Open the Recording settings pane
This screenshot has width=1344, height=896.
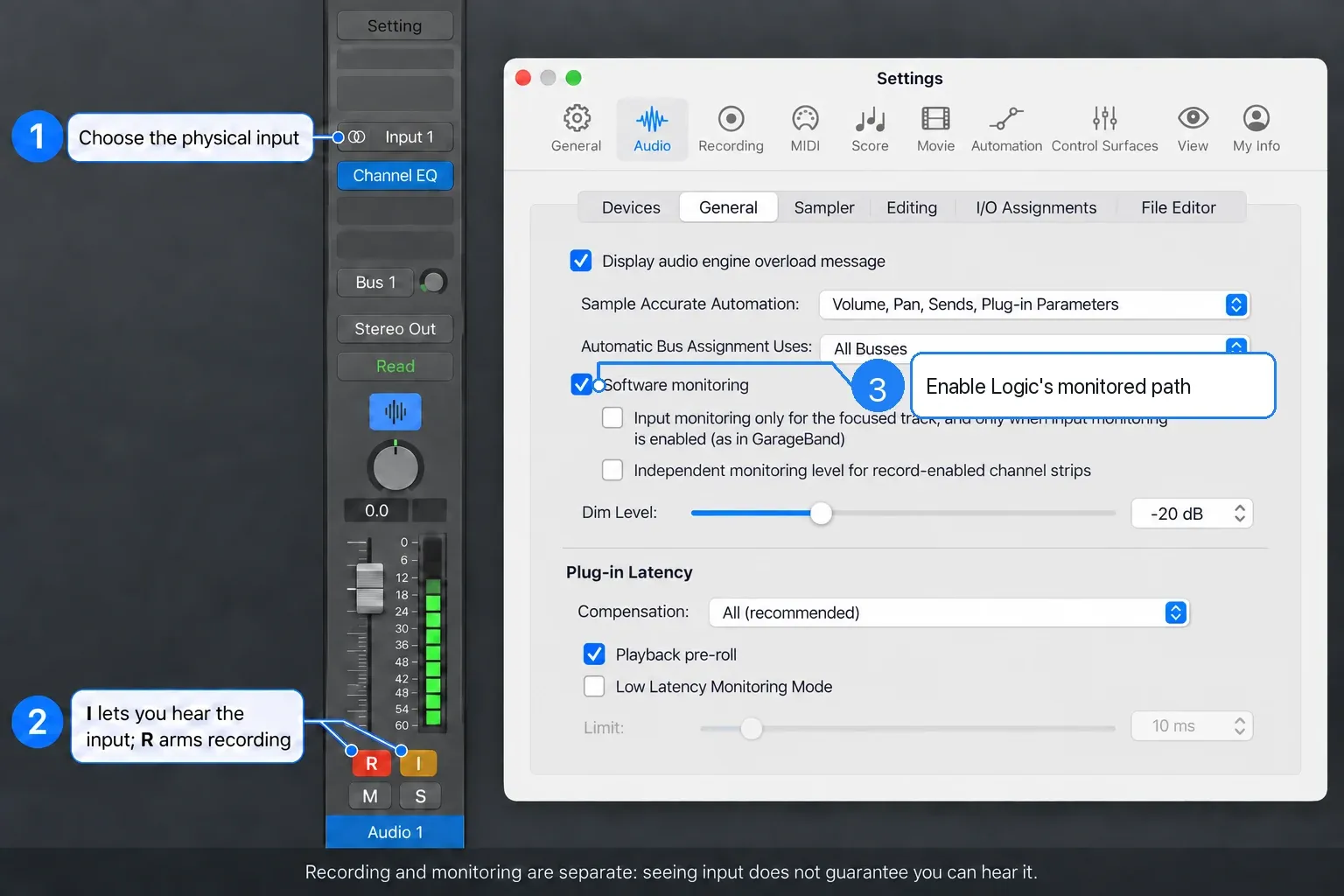point(731,129)
